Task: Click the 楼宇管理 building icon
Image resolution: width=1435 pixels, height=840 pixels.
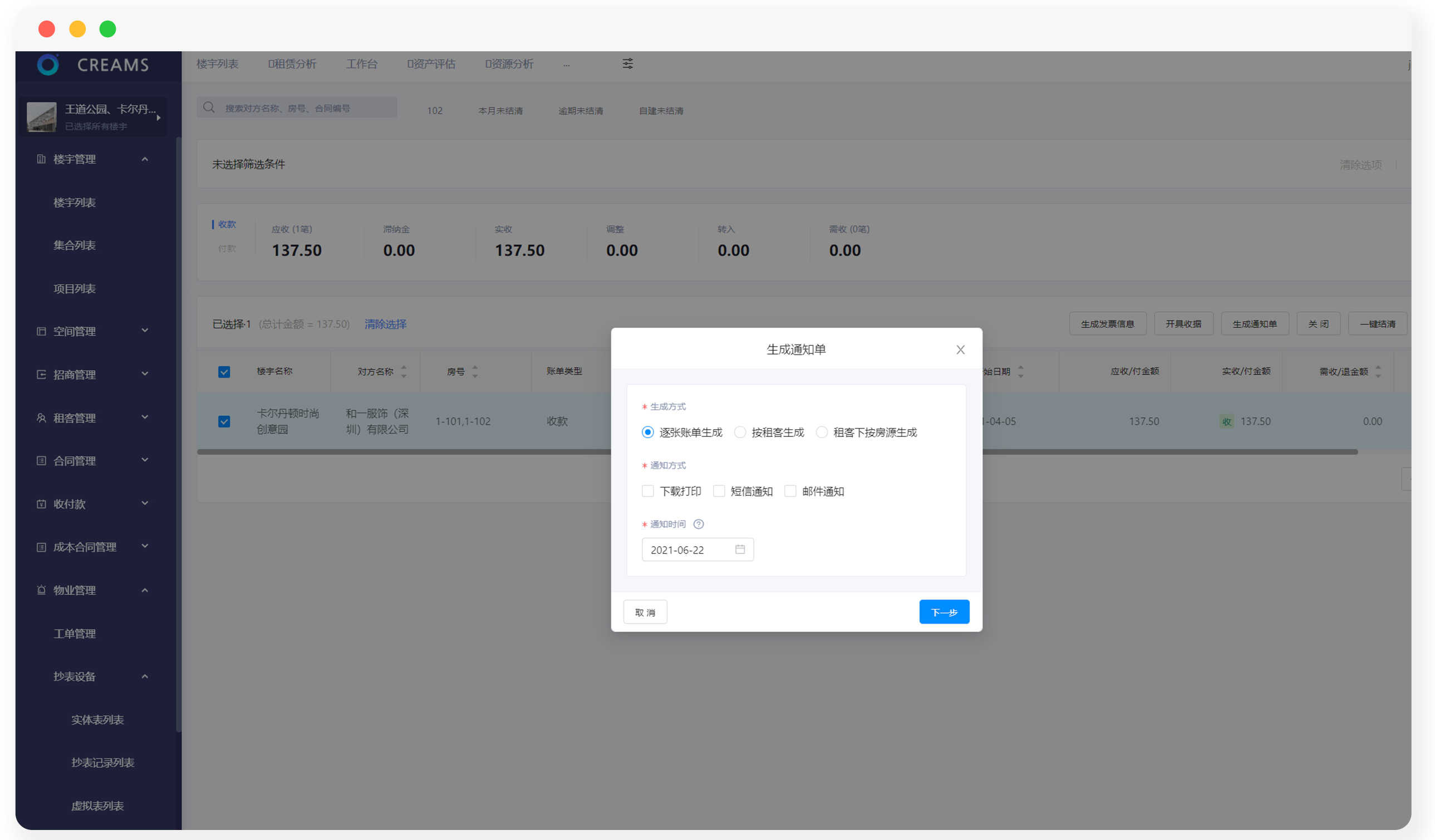Action: 41,159
